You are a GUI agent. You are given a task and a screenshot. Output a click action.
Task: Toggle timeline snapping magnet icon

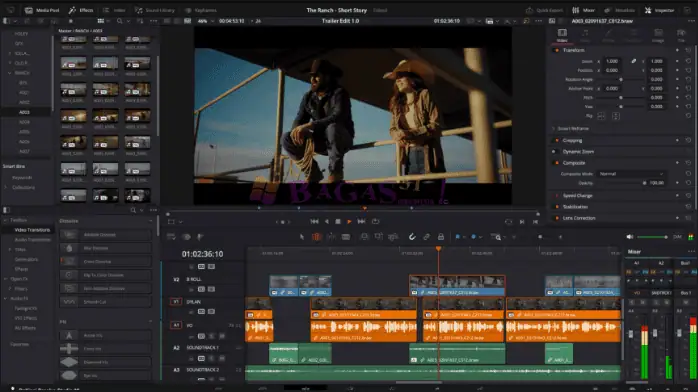(x=412, y=237)
